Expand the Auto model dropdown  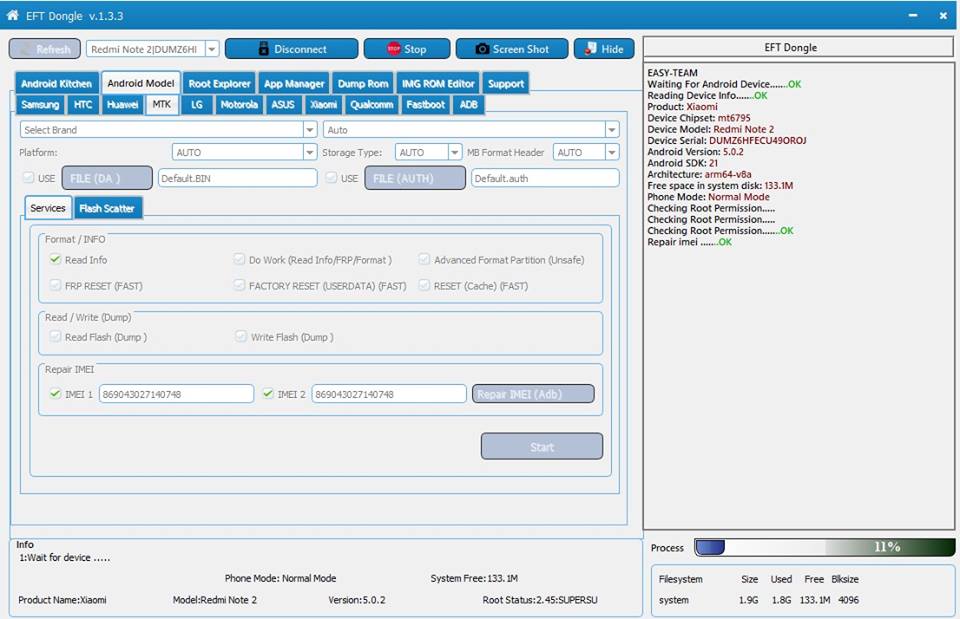[x=612, y=130]
